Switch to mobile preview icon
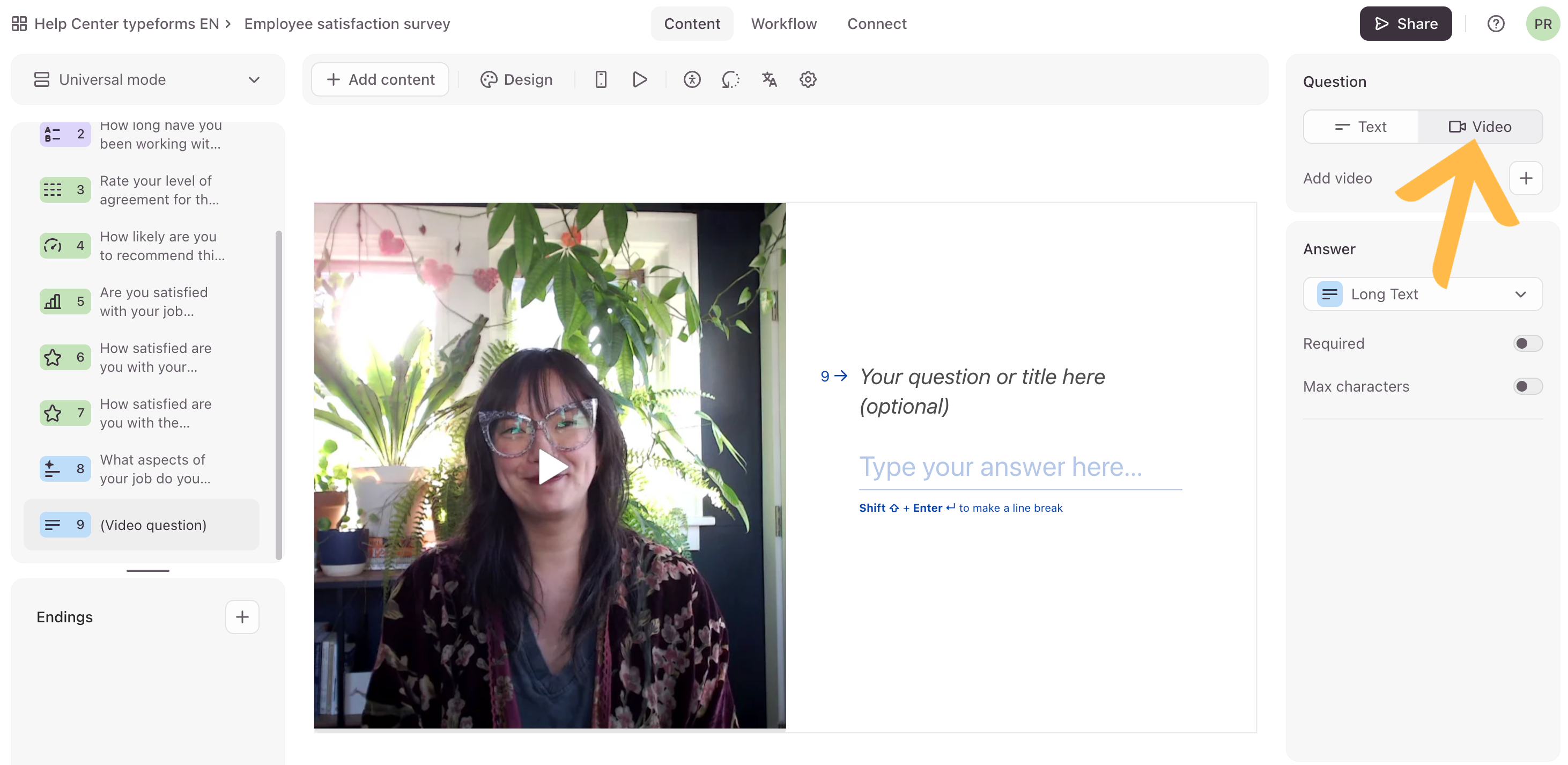Screen dimensions: 1568x765 coord(601,80)
